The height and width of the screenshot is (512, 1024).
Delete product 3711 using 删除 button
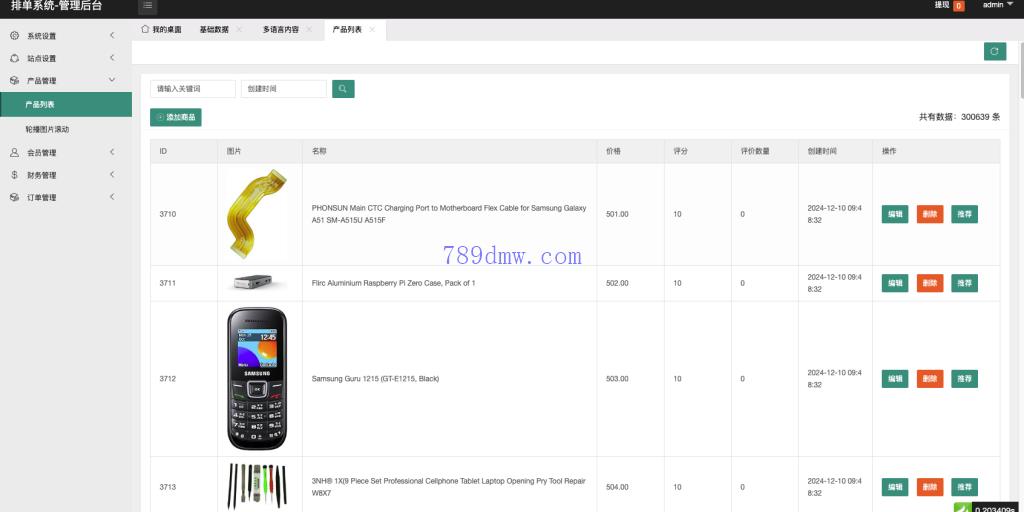(929, 283)
